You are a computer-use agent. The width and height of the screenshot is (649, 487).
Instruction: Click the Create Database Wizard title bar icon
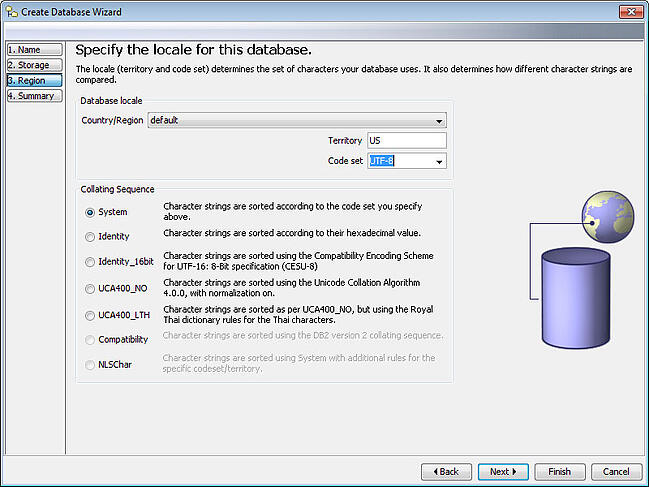click(x=12, y=12)
